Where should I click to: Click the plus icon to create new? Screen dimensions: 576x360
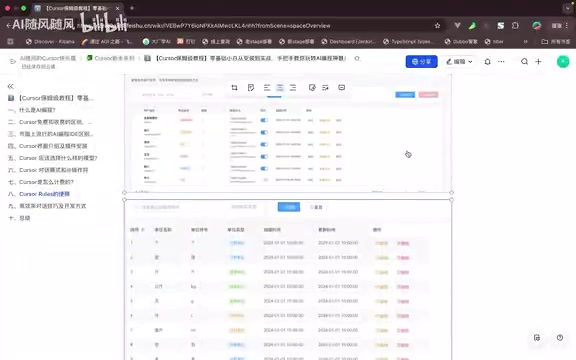point(538,61)
